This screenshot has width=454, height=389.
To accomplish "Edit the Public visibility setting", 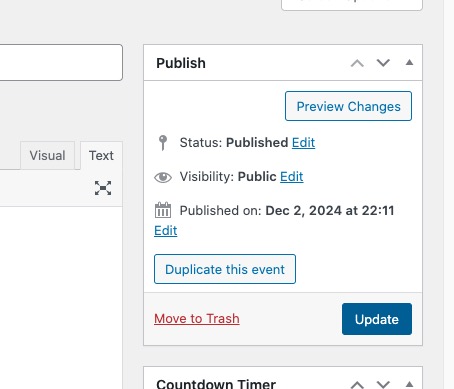I will tap(292, 177).
